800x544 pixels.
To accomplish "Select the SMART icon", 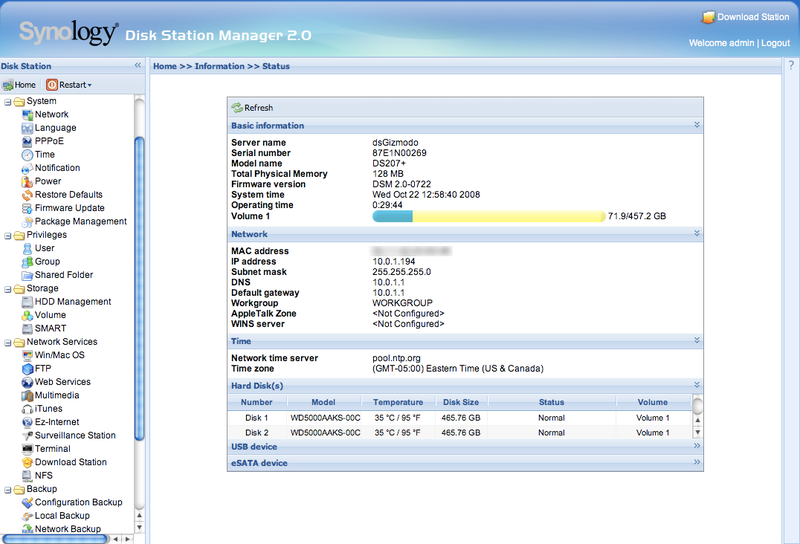I will [27, 329].
